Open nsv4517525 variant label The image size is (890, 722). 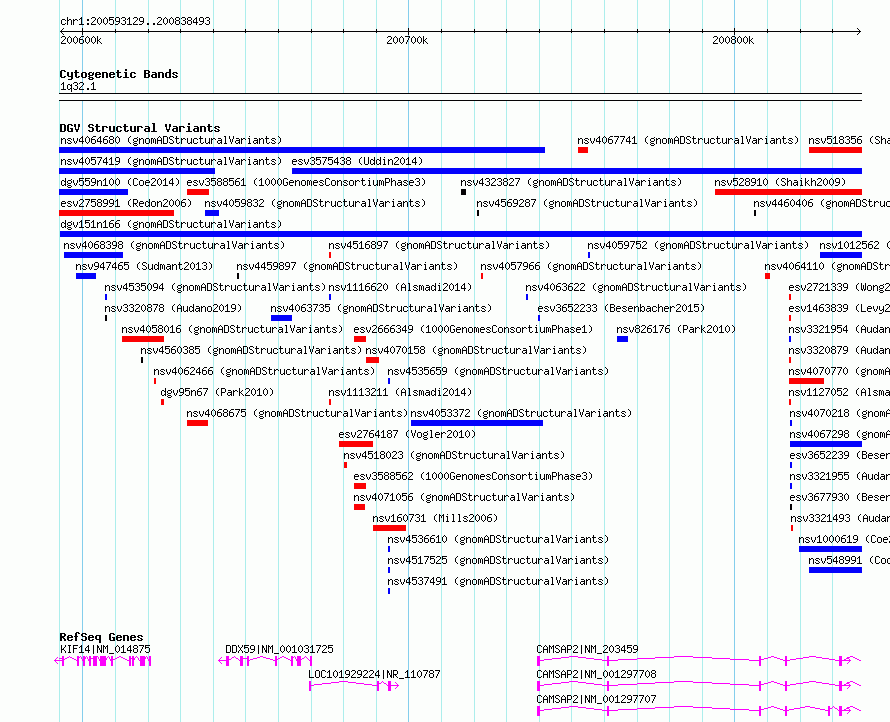(x=498, y=560)
